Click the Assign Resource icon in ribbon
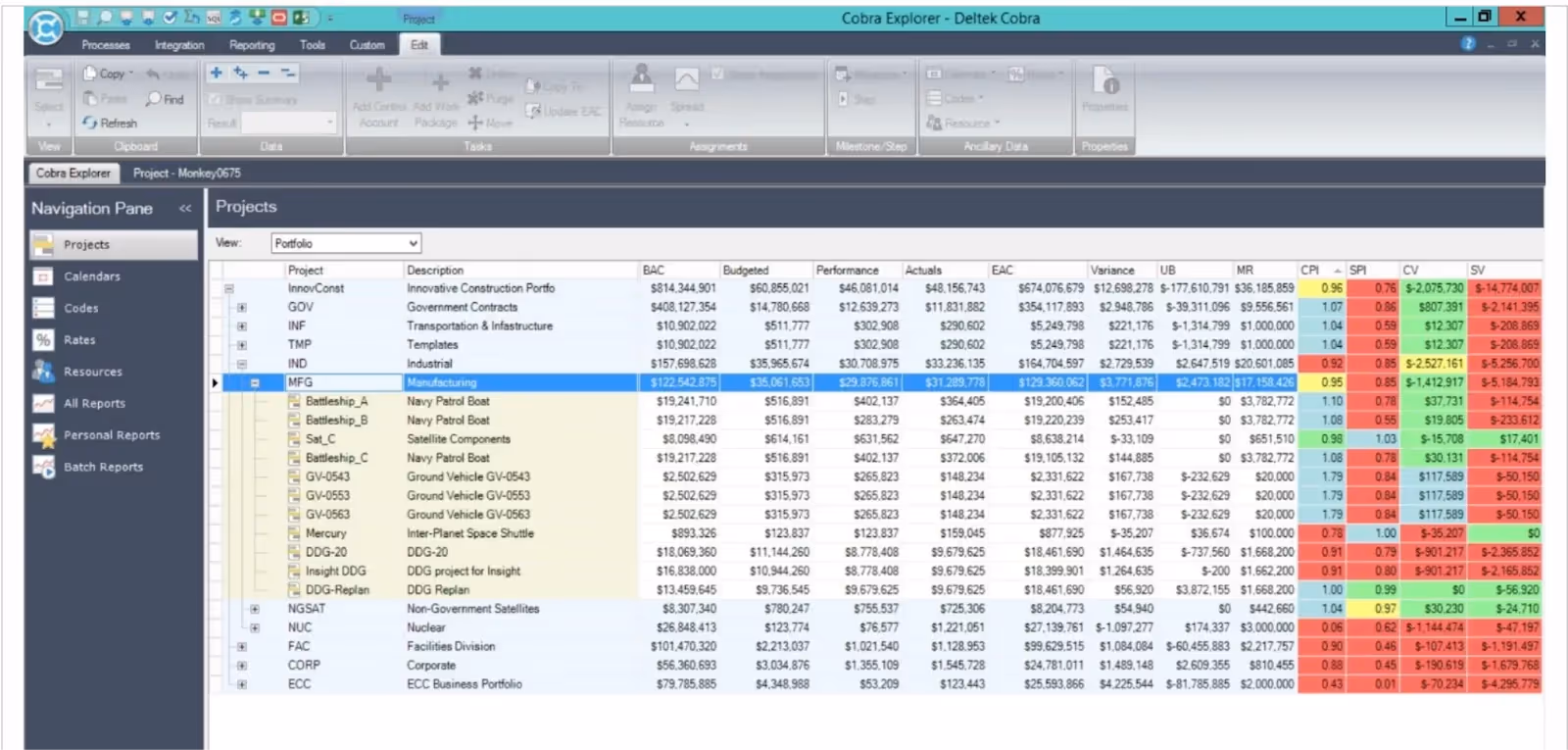Viewport: 1568px width, 750px height. coord(642,78)
